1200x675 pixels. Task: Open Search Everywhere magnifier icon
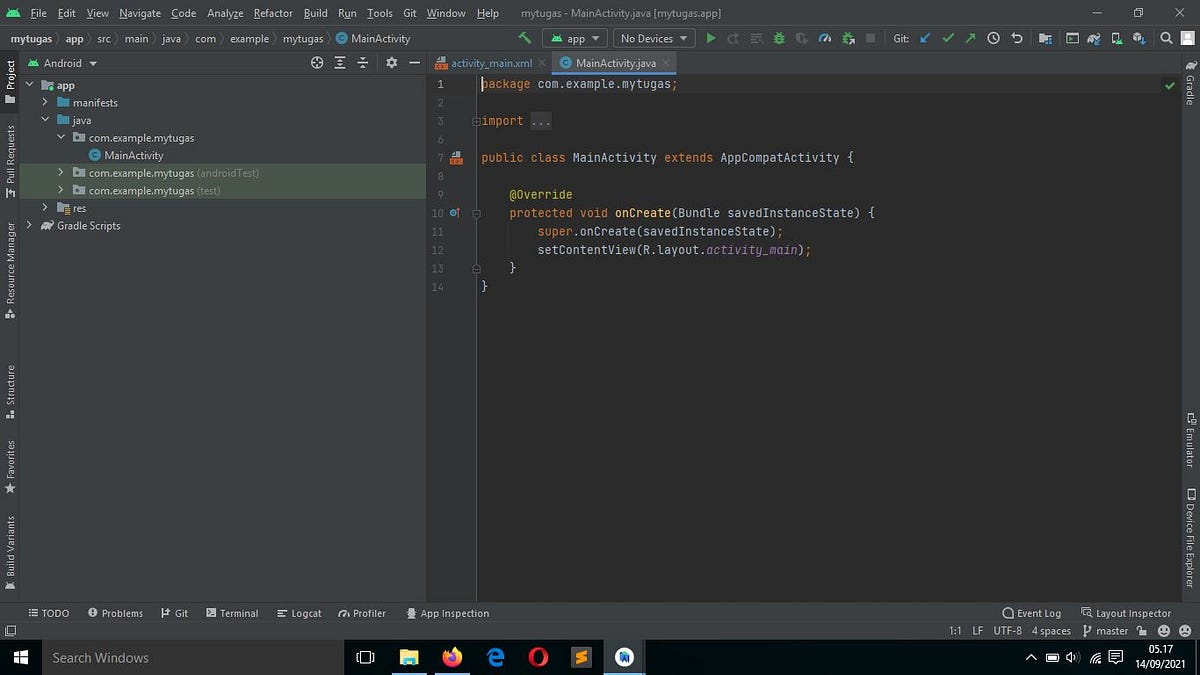(x=1166, y=38)
